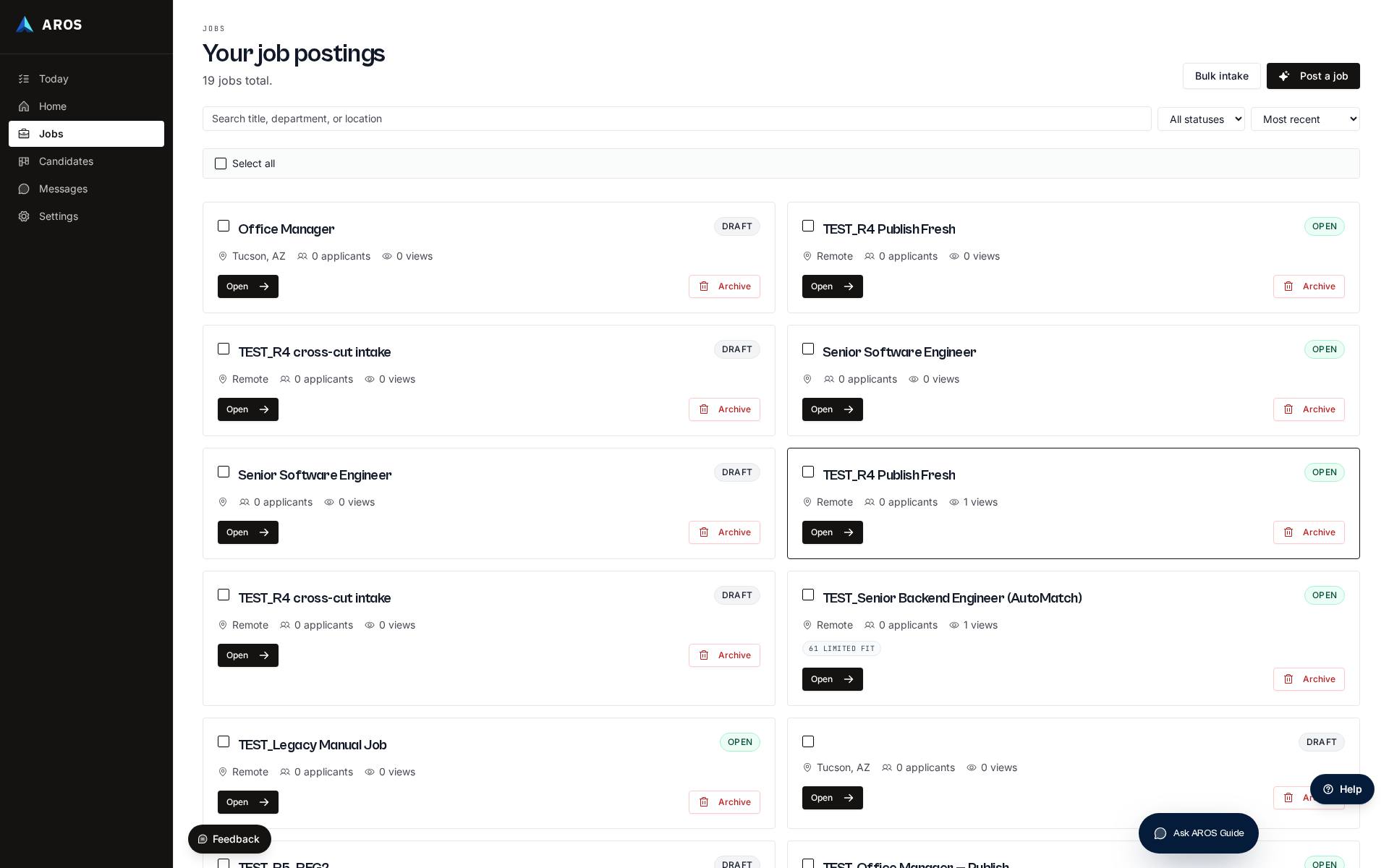This screenshot has width=1389, height=868.
Task: Click the OPEN badge on TEST_Legacy Manual Job
Action: pyautogui.click(x=739, y=742)
